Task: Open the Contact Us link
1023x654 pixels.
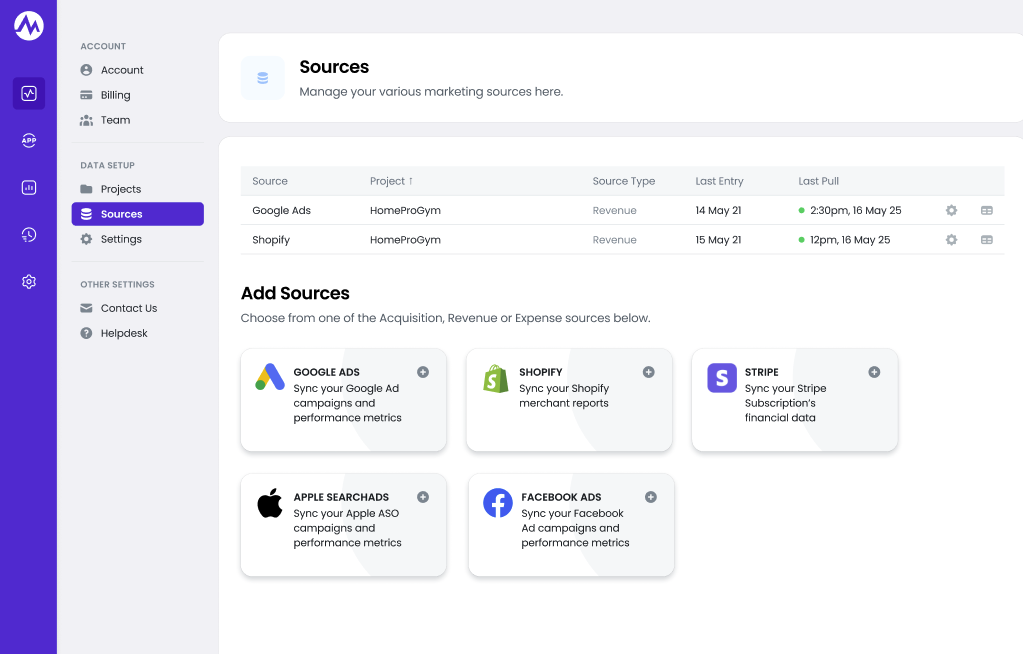Action: (138, 308)
